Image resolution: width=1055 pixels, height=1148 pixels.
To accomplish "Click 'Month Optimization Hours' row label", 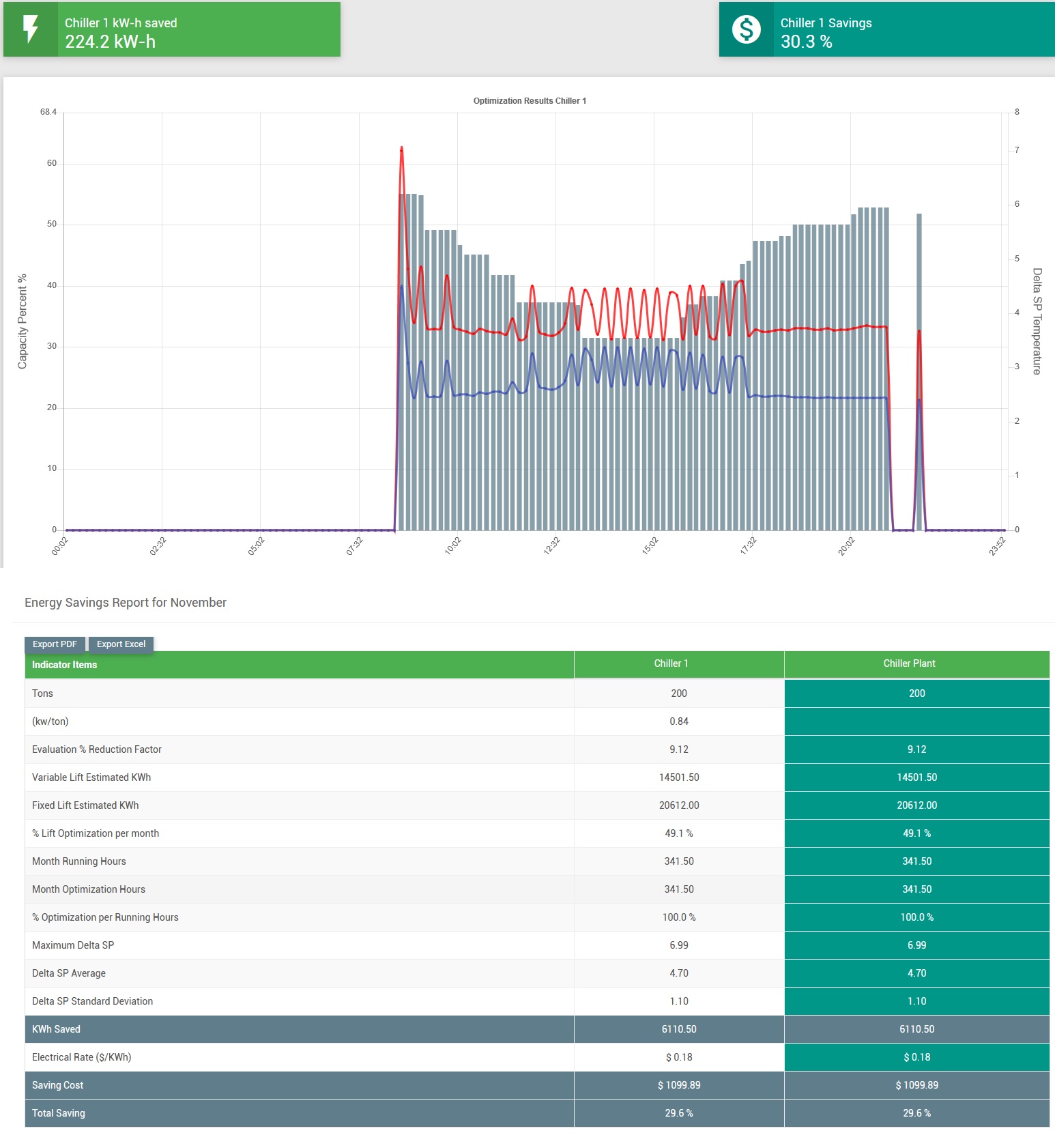I will click(x=89, y=889).
